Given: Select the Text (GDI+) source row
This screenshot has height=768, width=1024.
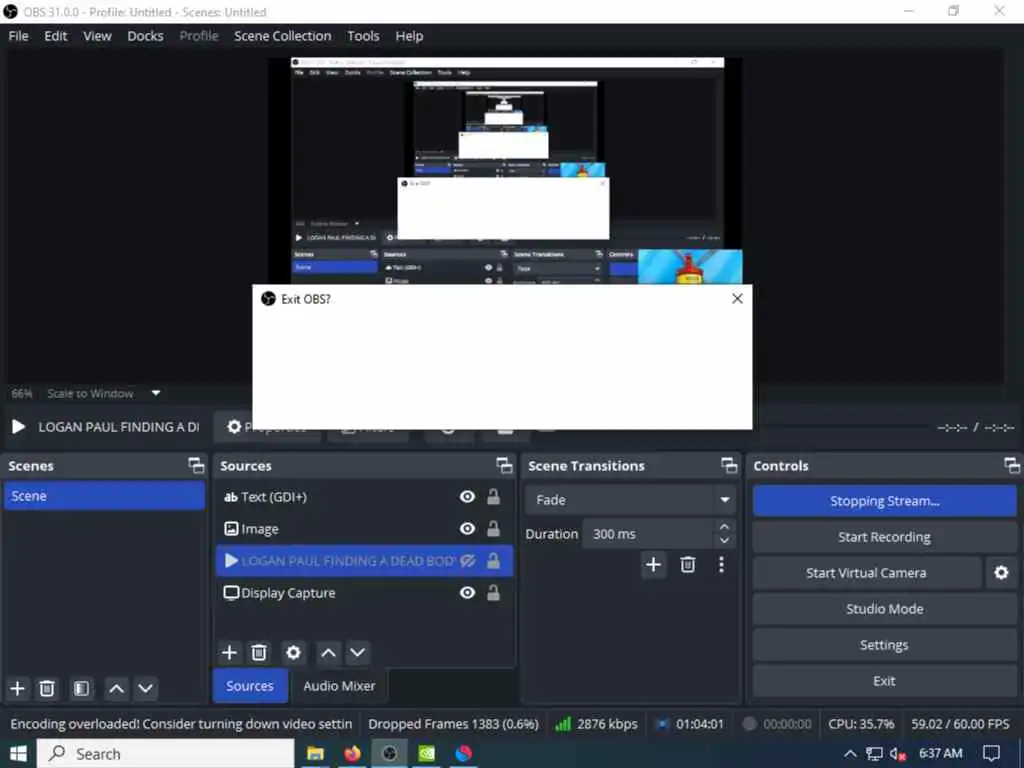Looking at the screenshot, I should pyautogui.click(x=364, y=497).
